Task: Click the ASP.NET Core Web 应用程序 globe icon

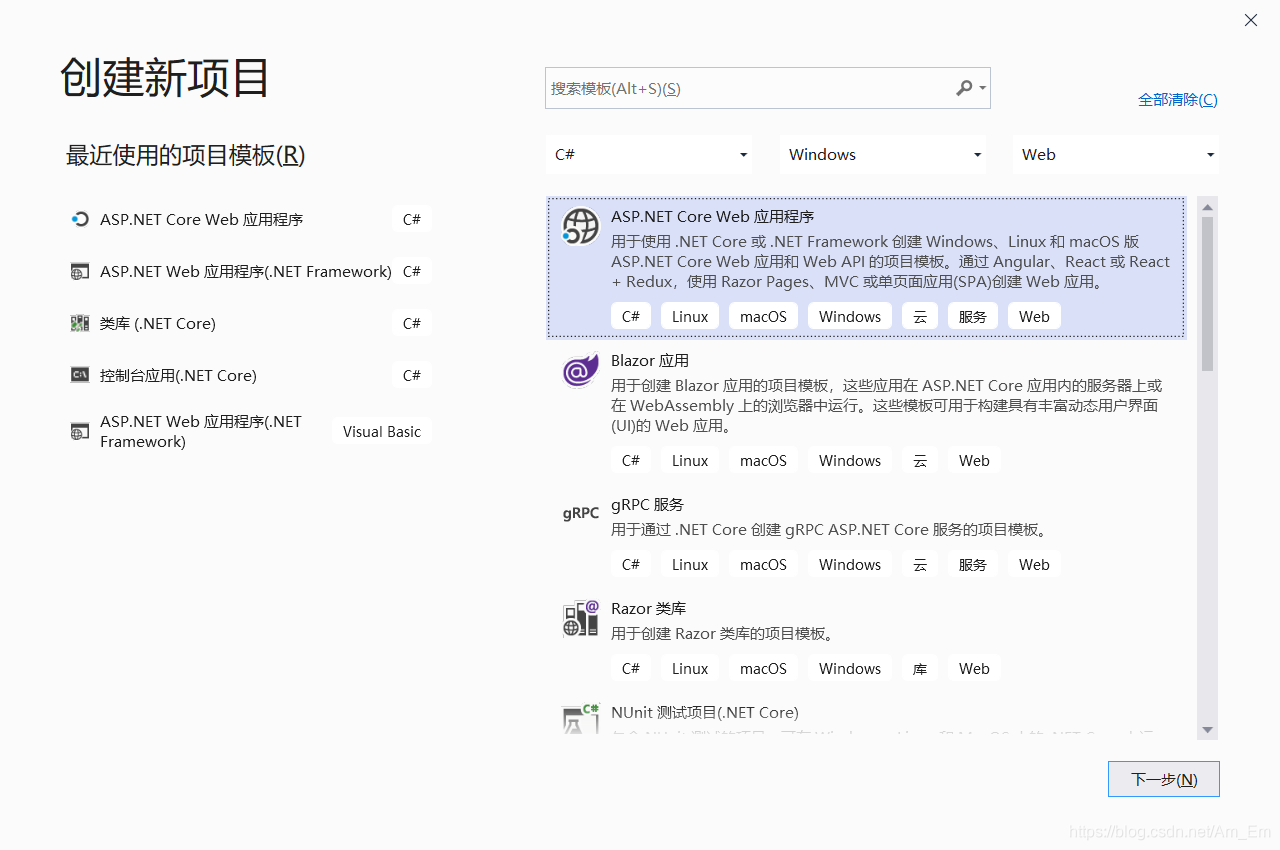Action: (580, 227)
